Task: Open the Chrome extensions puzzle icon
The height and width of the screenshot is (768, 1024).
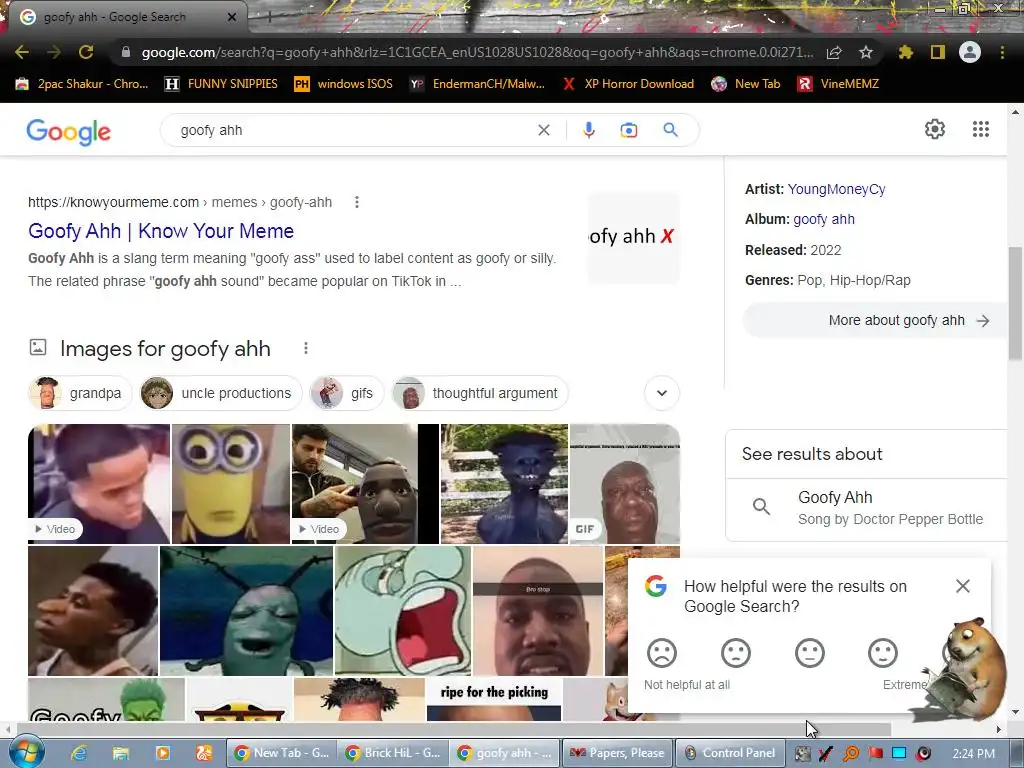Action: coord(906,52)
